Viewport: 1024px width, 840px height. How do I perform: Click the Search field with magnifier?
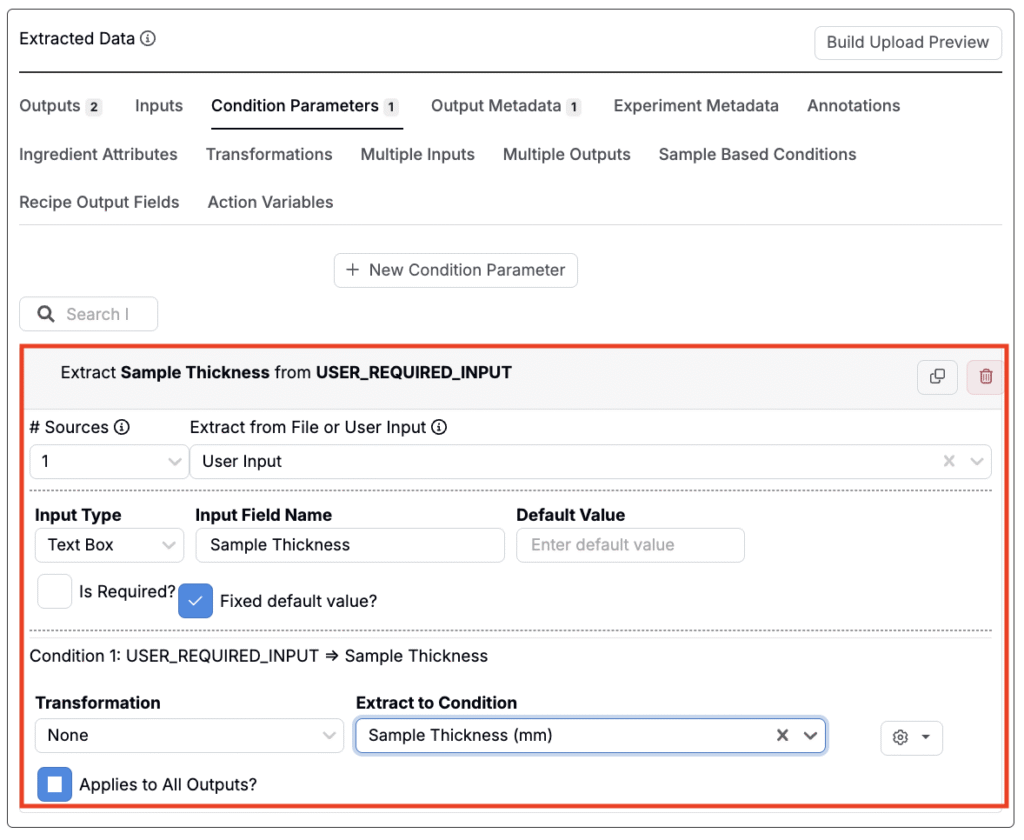[x=89, y=314]
